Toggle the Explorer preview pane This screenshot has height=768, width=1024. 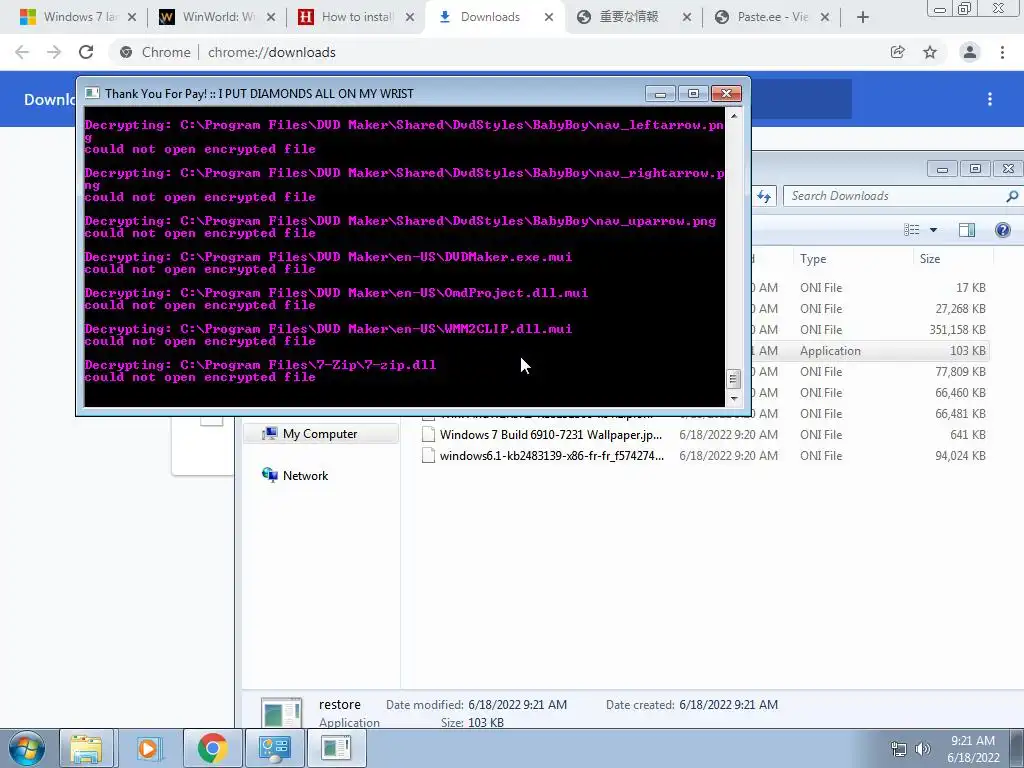(x=967, y=230)
